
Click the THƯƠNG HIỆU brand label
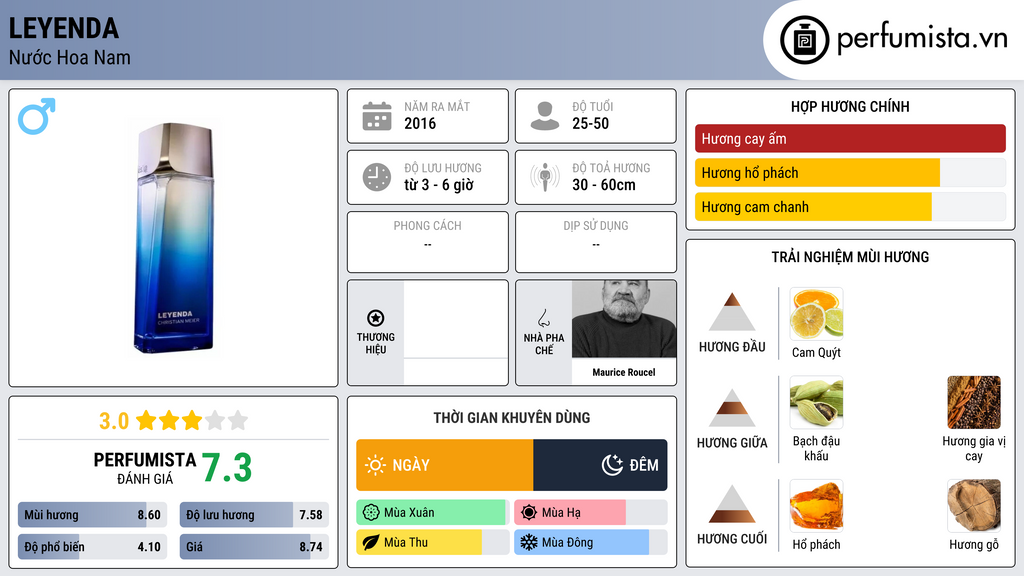(x=376, y=344)
